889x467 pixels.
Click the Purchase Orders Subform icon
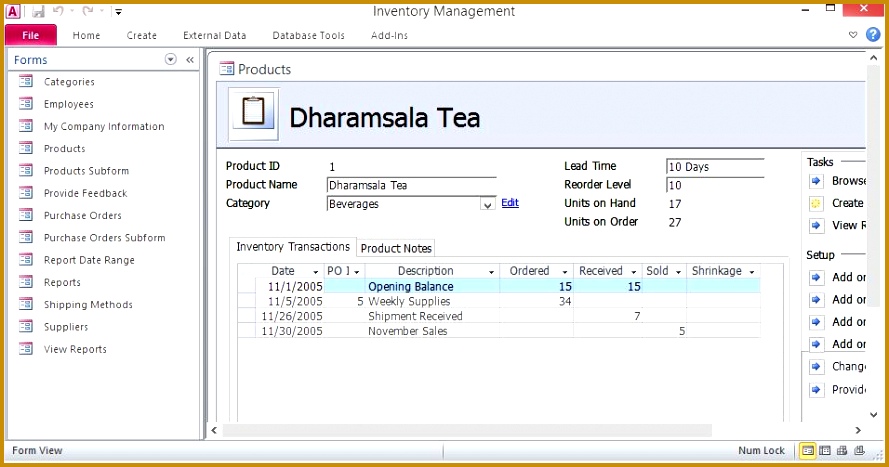pyautogui.click(x=26, y=237)
